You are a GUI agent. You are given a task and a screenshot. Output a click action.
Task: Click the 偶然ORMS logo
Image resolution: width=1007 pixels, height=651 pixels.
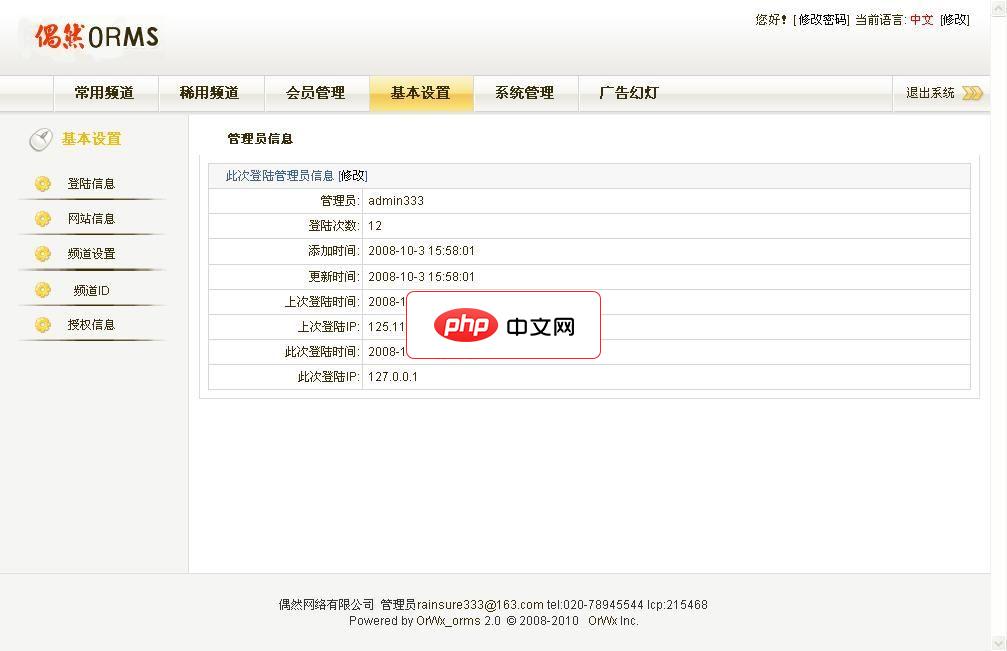(x=96, y=37)
